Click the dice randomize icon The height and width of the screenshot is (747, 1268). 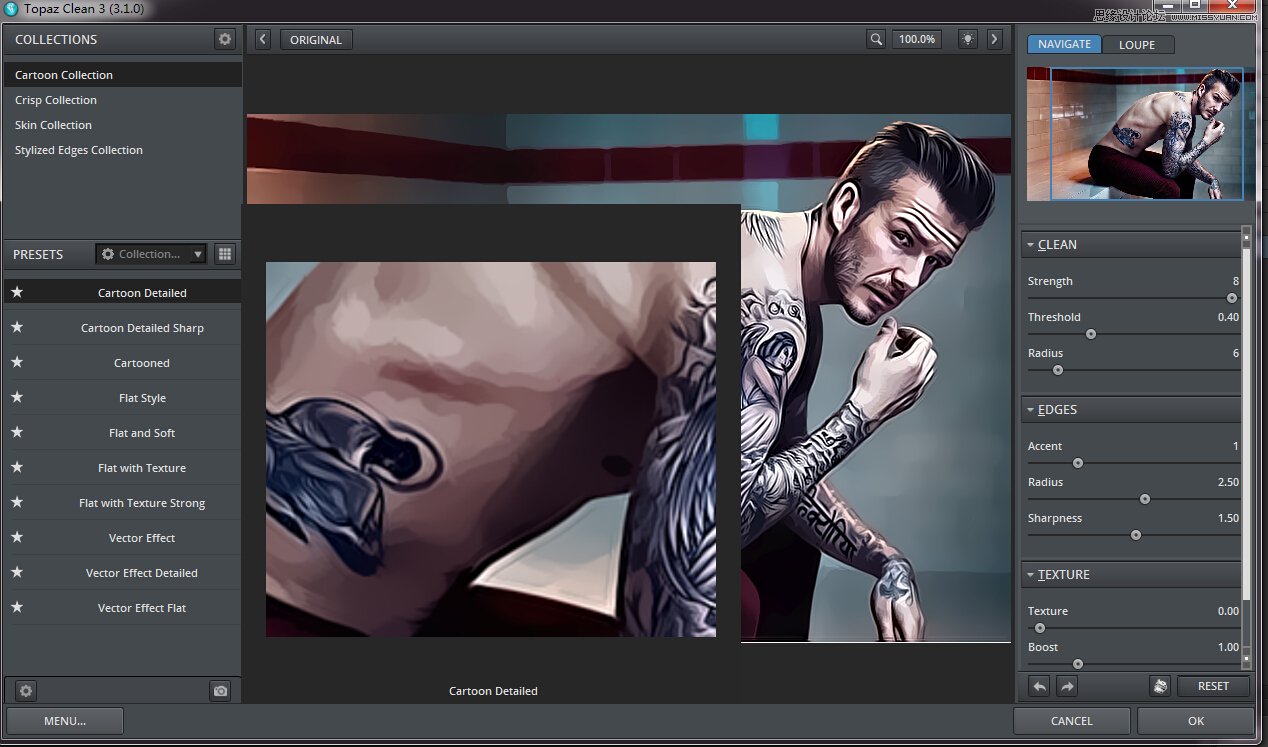(1160, 686)
